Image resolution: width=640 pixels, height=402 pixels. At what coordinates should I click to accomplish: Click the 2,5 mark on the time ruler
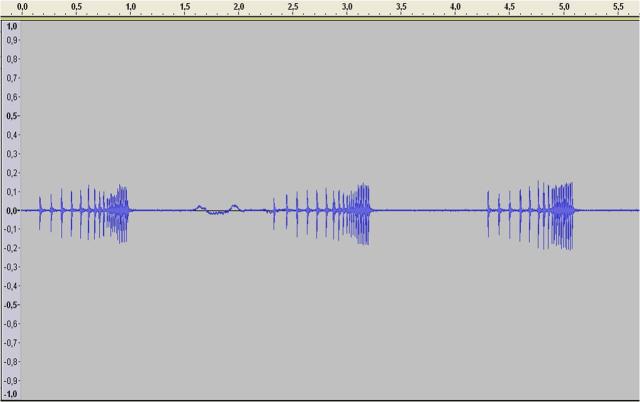pyautogui.click(x=293, y=7)
